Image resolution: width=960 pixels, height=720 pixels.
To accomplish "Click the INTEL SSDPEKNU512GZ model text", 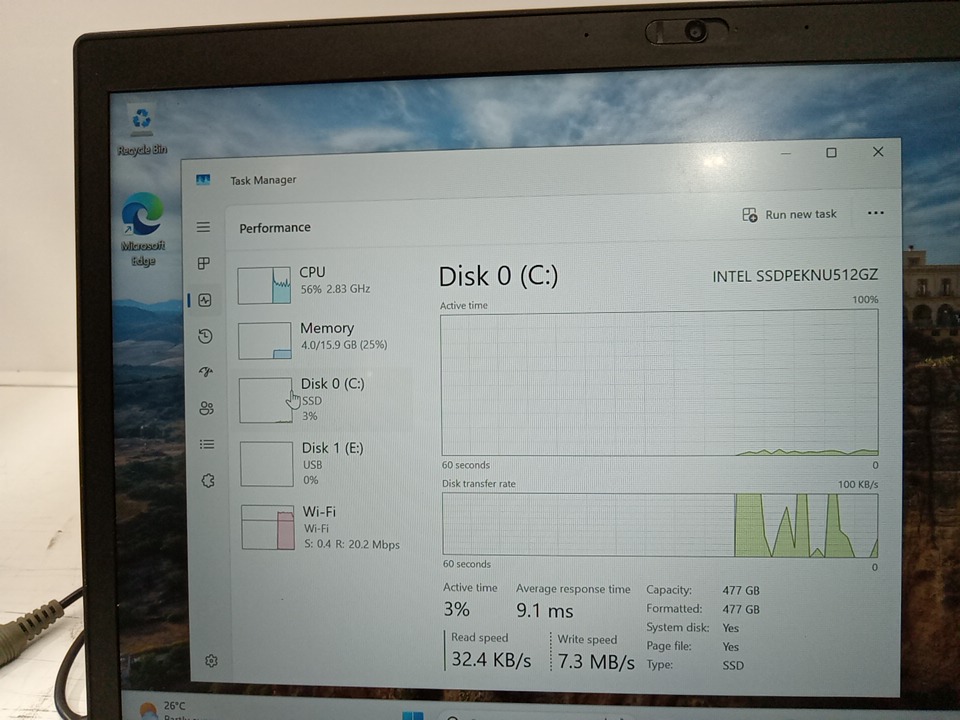I will coord(795,276).
